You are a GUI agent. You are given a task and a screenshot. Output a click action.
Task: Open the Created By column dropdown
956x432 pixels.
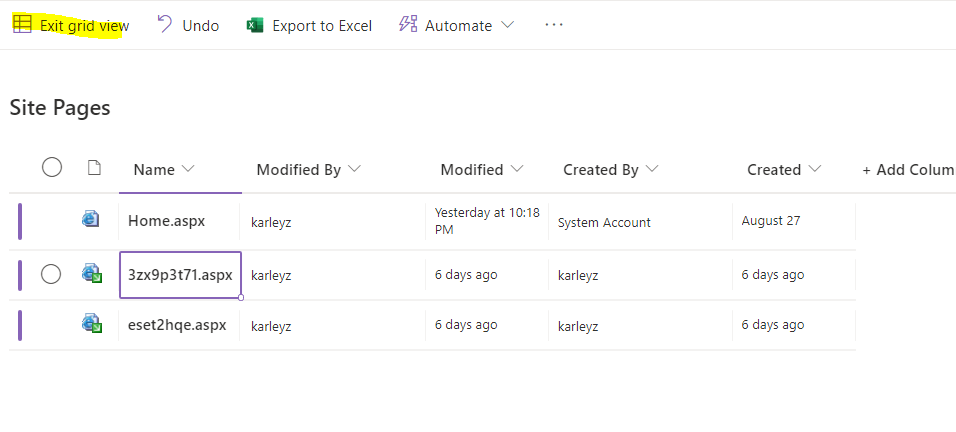[652, 169]
